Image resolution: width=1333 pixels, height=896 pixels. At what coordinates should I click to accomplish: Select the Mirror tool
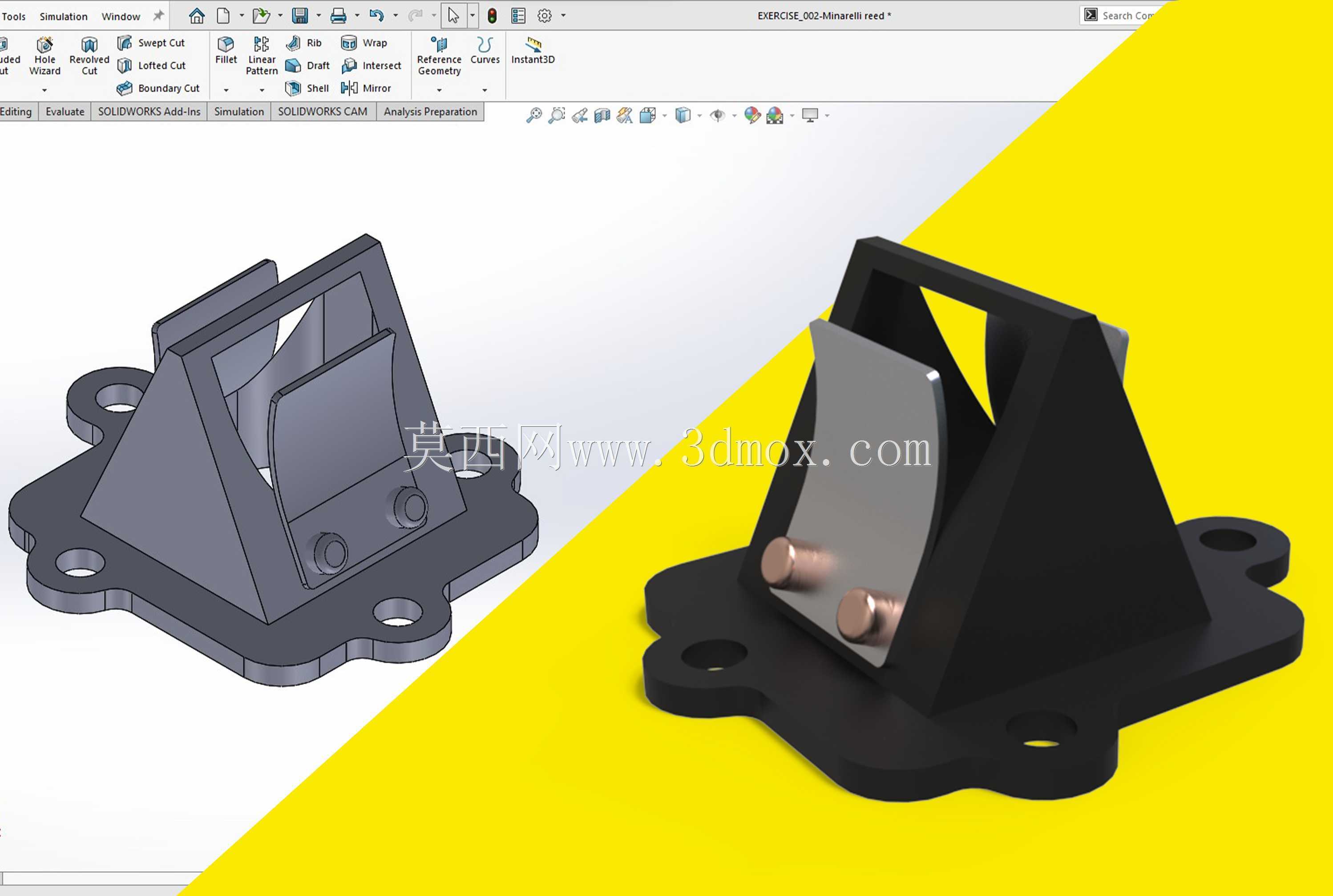pyautogui.click(x=366, y=89)
